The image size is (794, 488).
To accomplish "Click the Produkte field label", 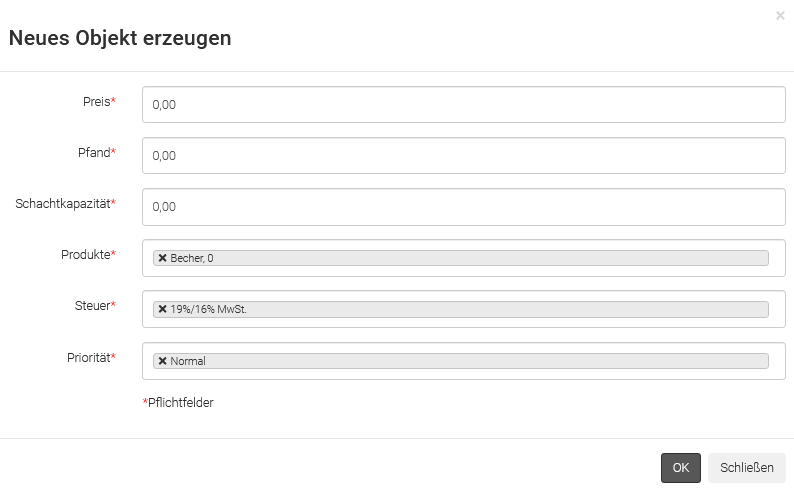I will (x=87, y=255).
